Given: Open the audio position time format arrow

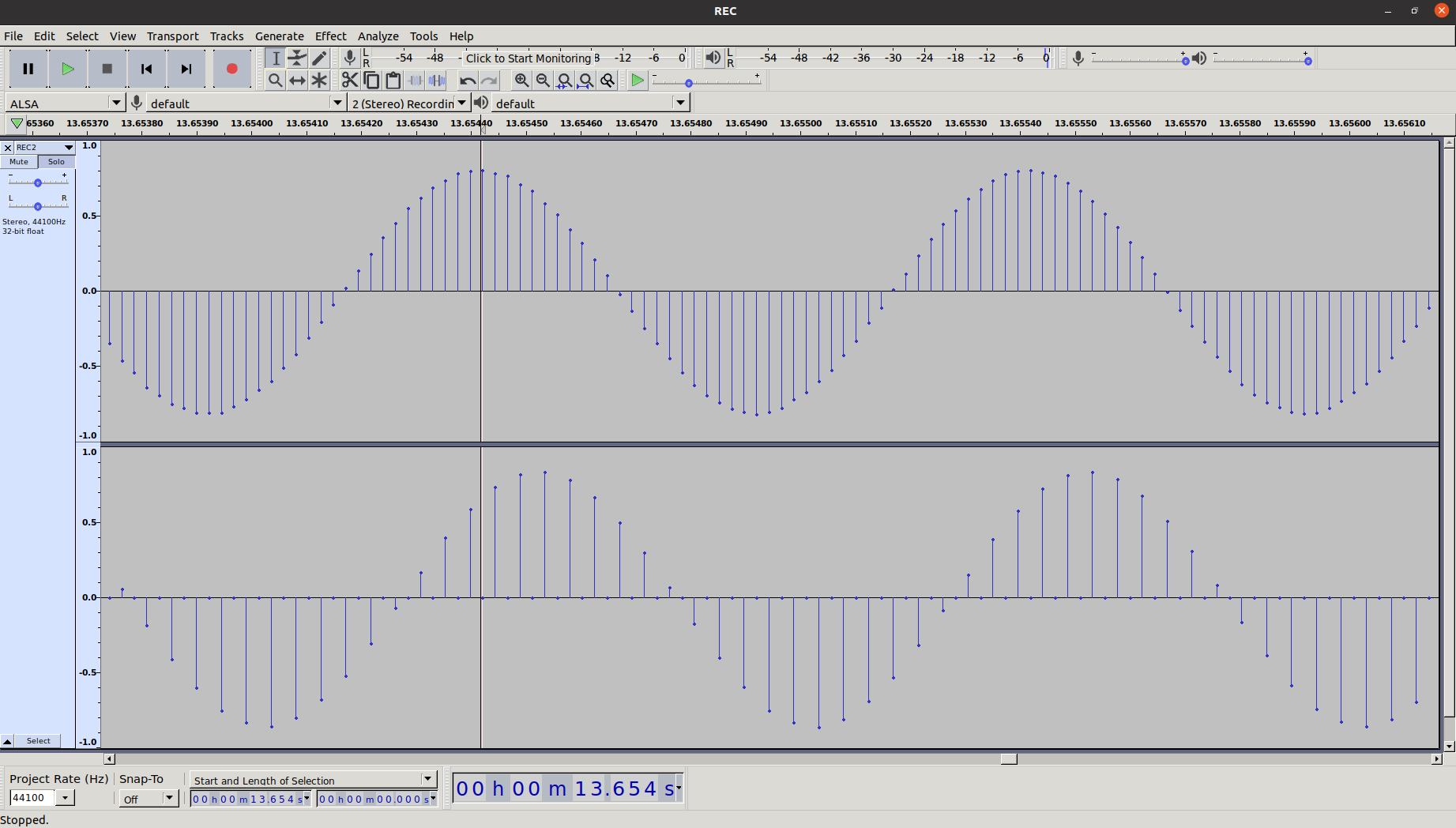Looking at the screenshot, I should (x=679, y=788).
